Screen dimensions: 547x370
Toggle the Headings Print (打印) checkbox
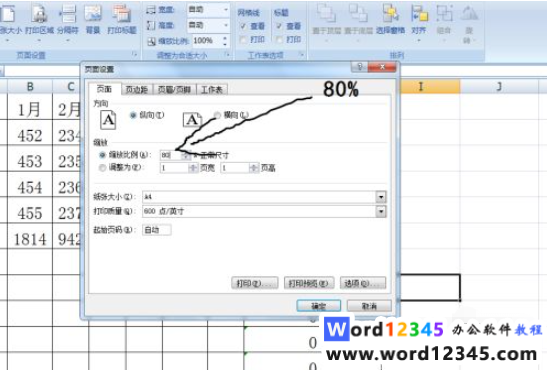point(279,40)
